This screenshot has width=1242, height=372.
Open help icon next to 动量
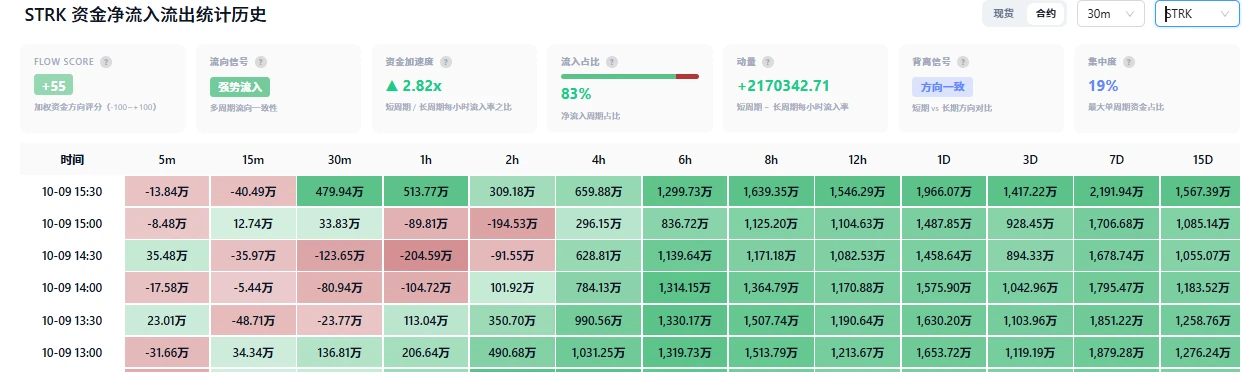tap(768, 62)
